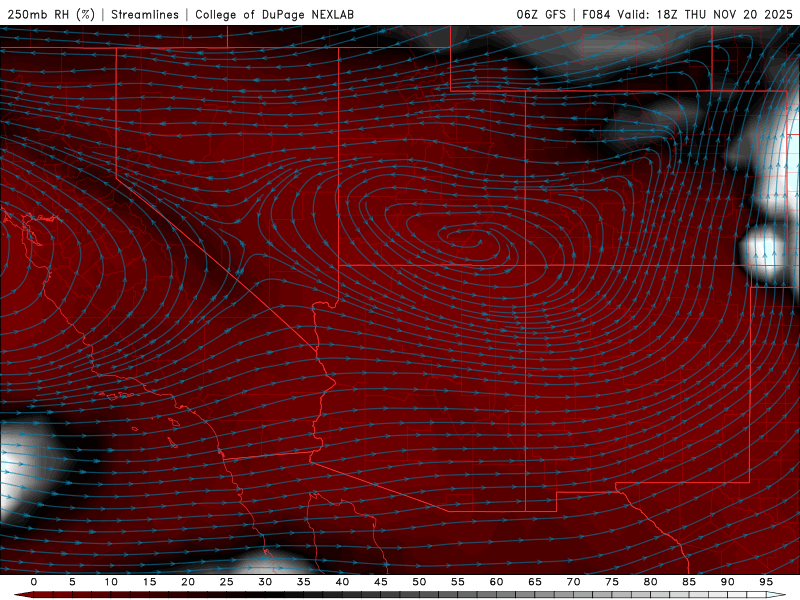Click the colorbar label '10'
This screenshot has width=800, height=600.
pos(111,582)
